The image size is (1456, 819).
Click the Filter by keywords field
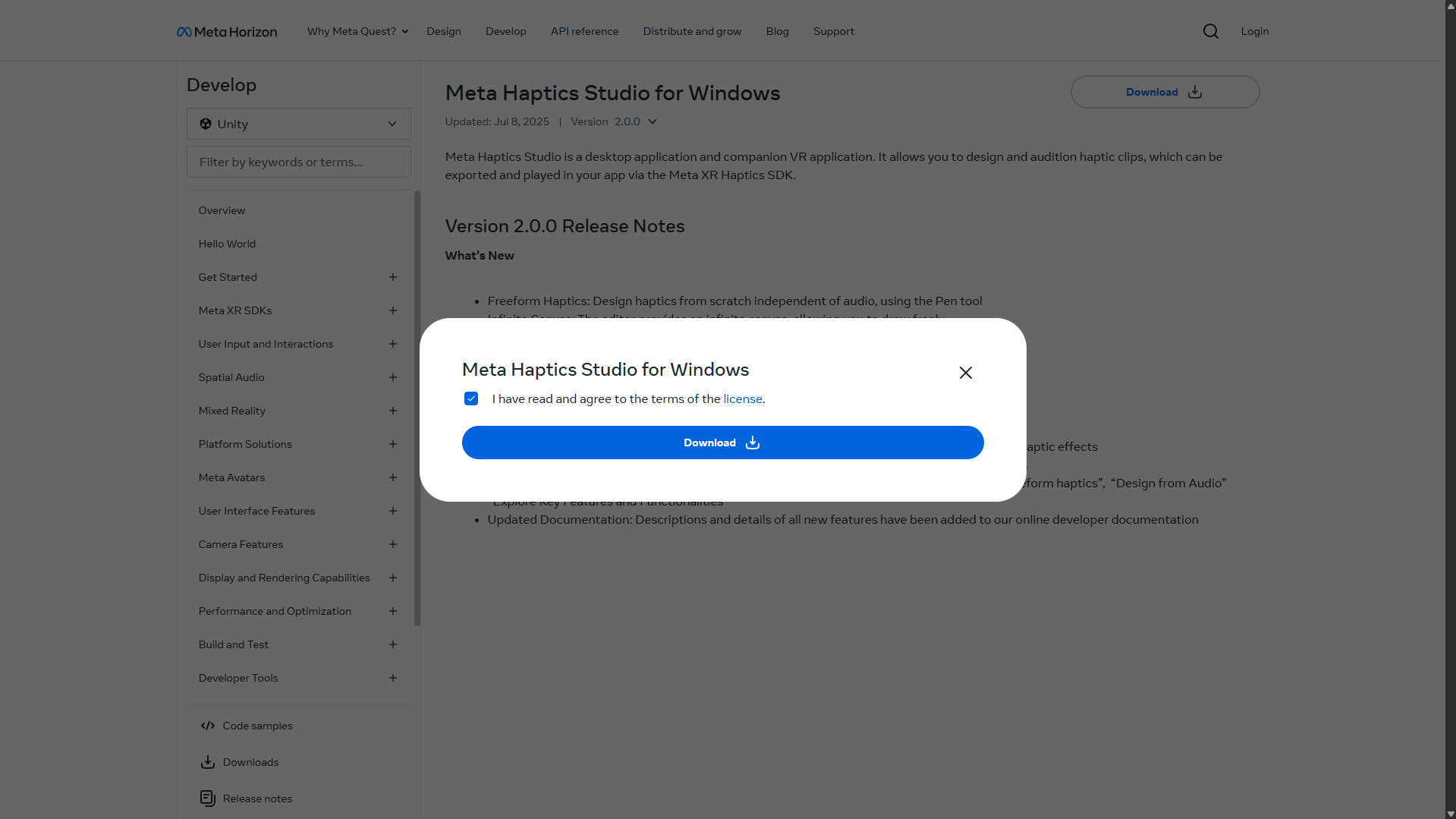pyautogui.click(x=299, y=162)
